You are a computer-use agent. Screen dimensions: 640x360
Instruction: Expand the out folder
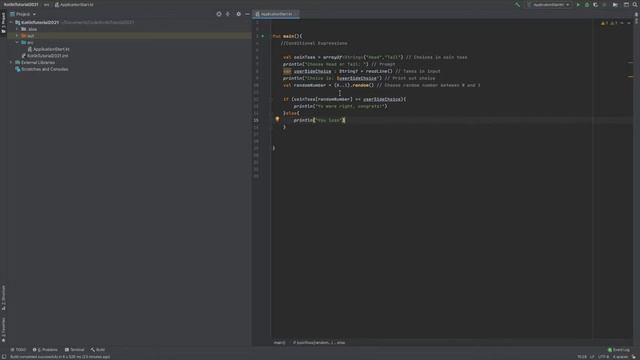[x=17, y=36]
